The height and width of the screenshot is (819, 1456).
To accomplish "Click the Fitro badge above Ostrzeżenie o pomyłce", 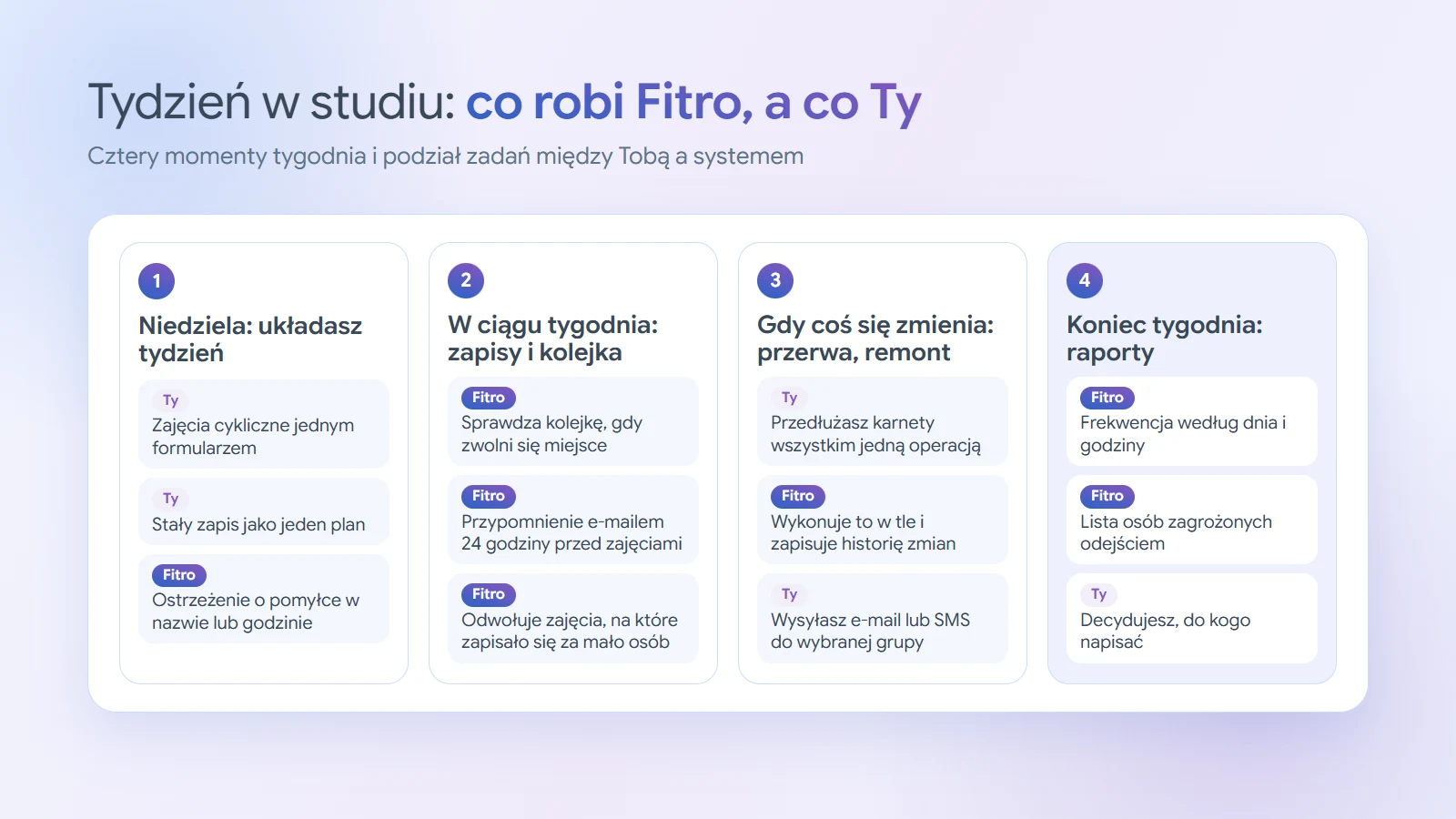I will (x=179, y=575).
